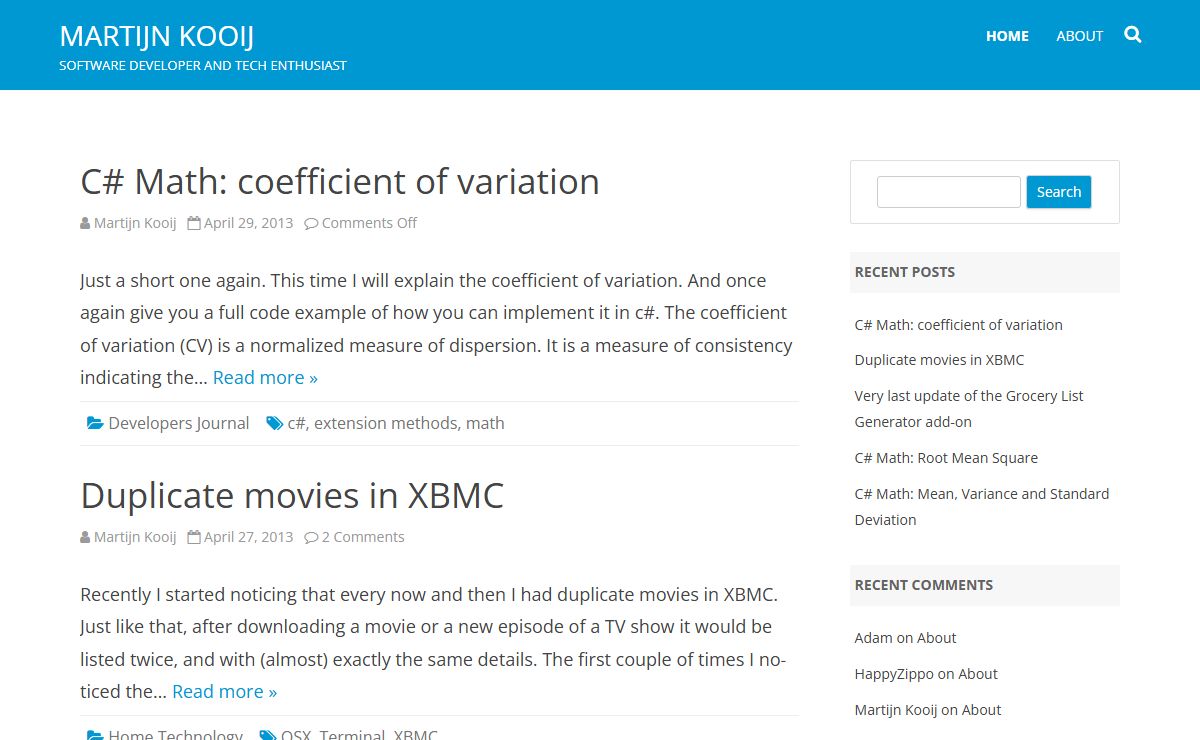1200x740 pixels.
Task: Open the ABOUT page from navigation
Action: pos(1080,36)
